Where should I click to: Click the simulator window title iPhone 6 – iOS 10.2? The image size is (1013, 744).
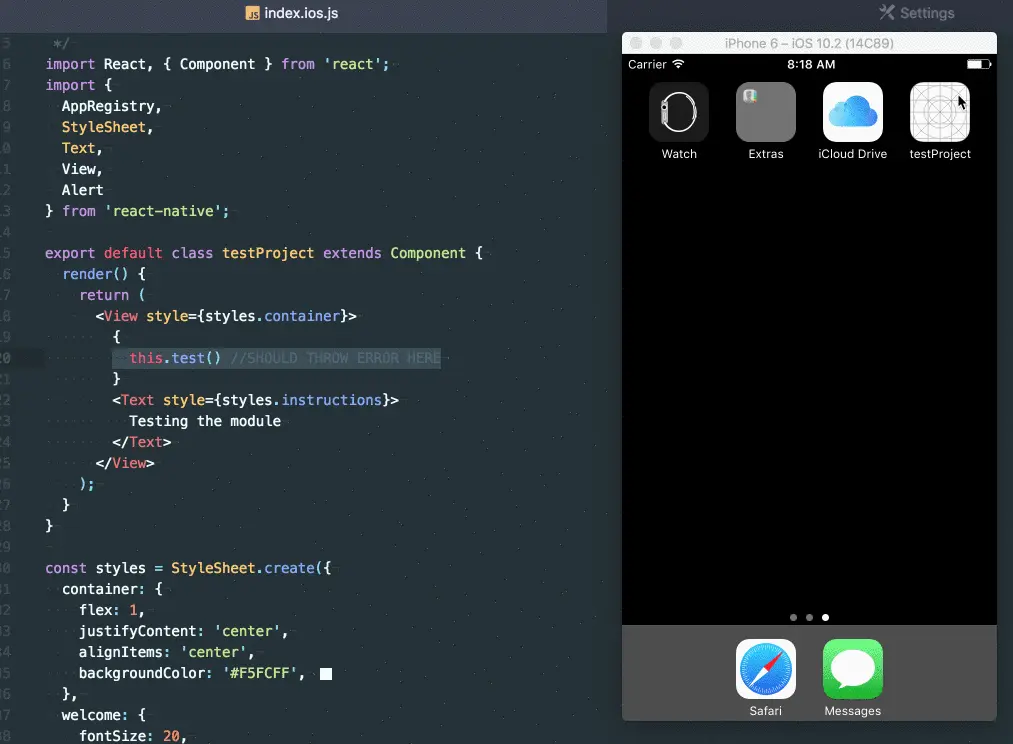click(809, 43)
